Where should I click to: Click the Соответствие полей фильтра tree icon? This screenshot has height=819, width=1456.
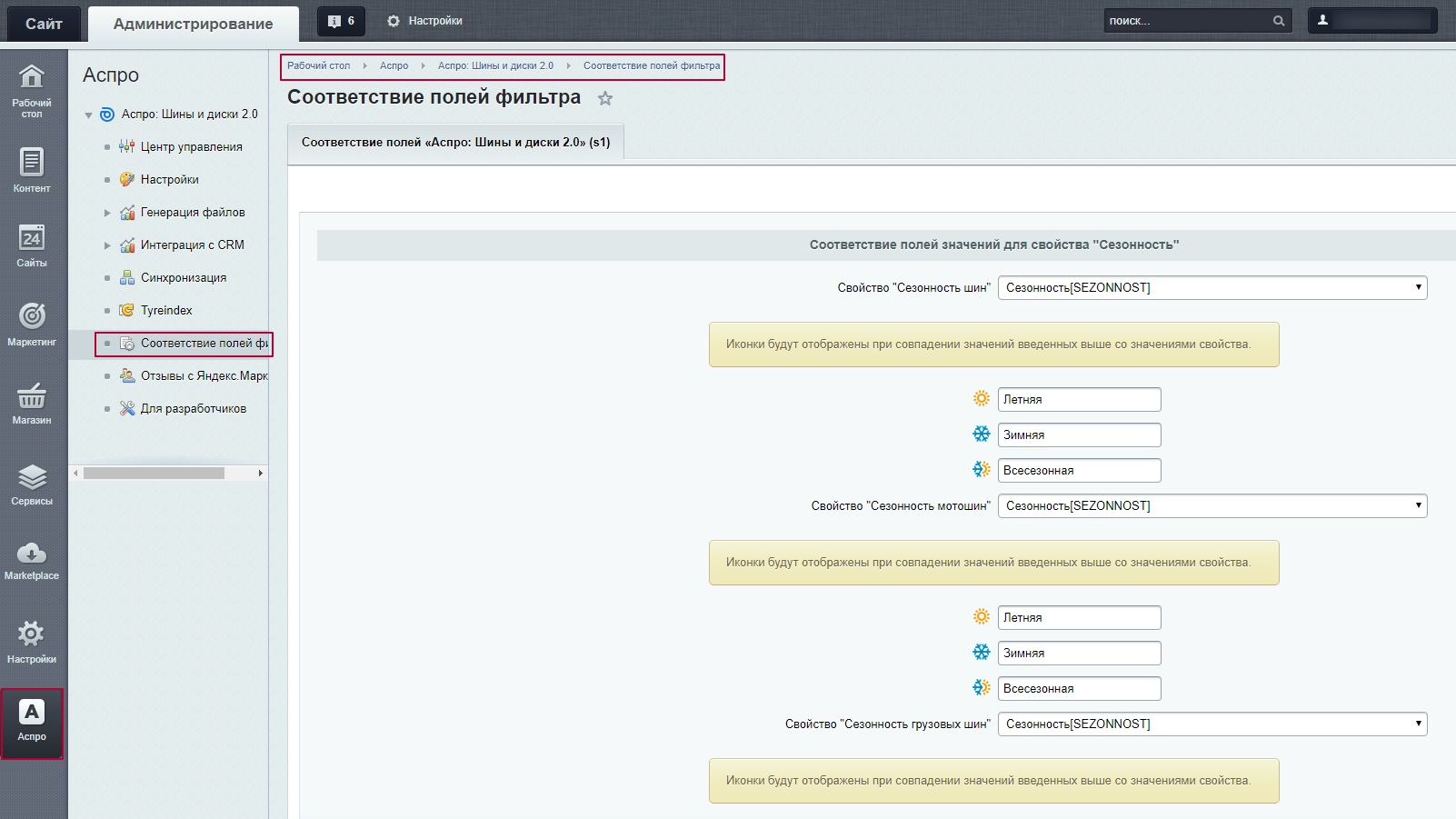click(x=127, y=344)
